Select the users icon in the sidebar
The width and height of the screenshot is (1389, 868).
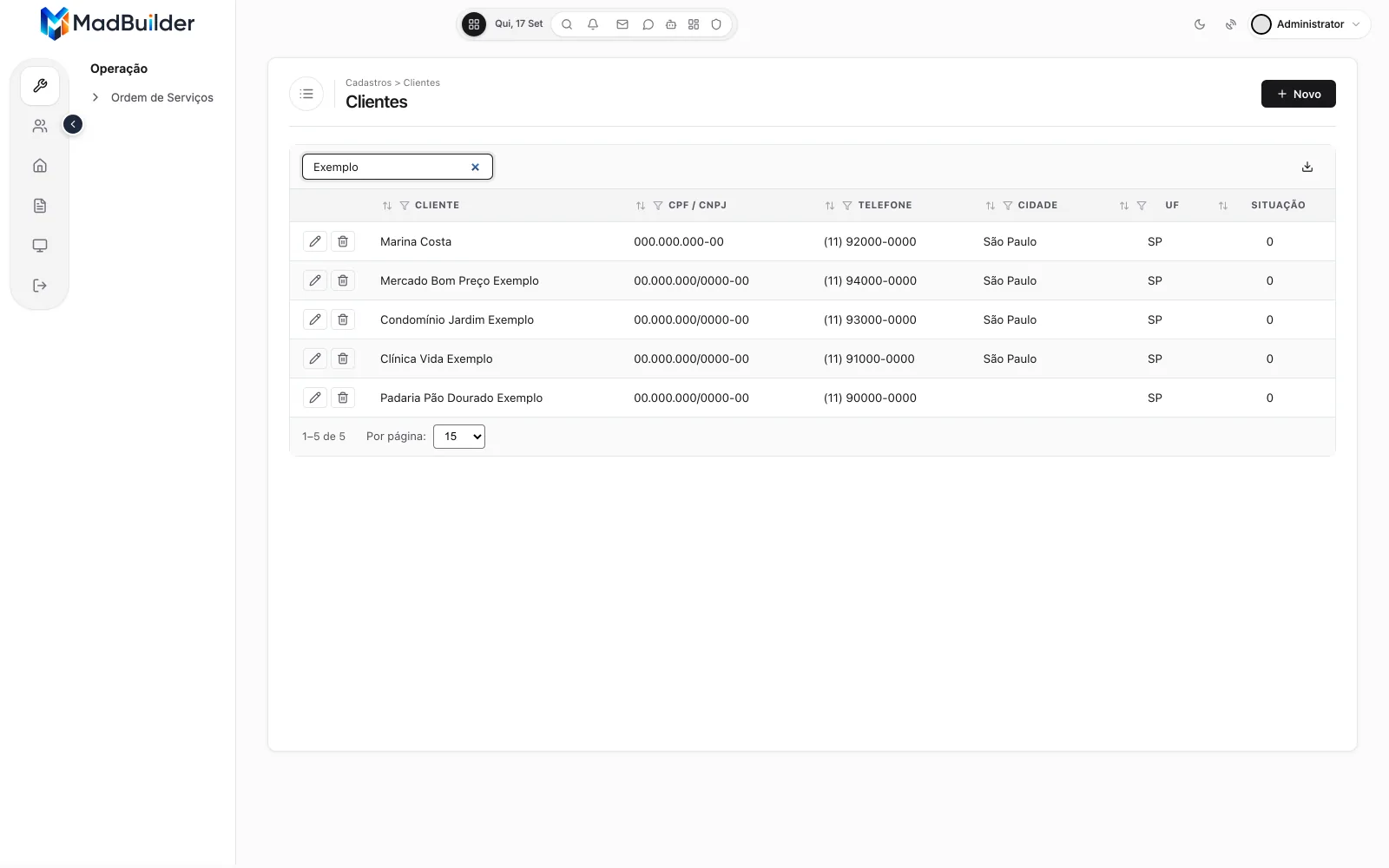click(40, 126)
